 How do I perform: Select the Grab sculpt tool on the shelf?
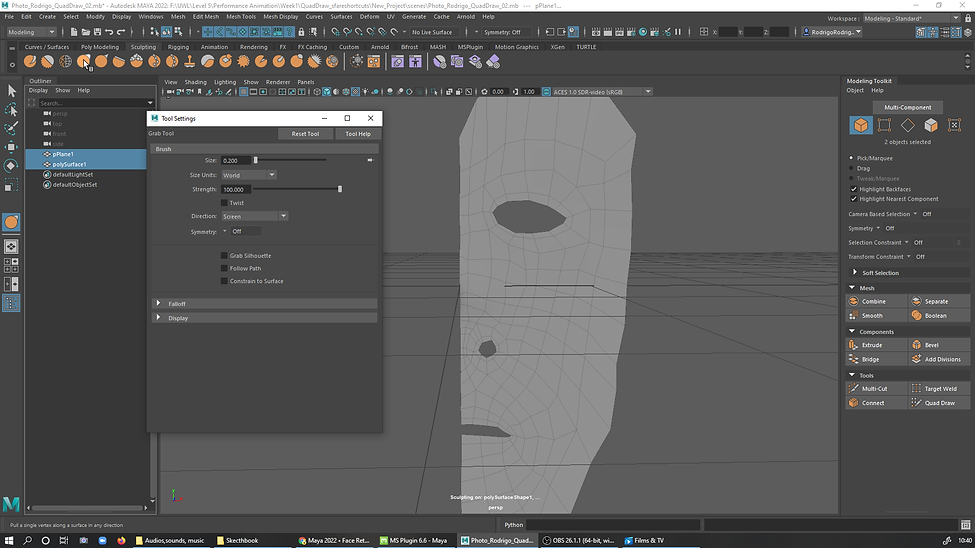coord(83,61)
